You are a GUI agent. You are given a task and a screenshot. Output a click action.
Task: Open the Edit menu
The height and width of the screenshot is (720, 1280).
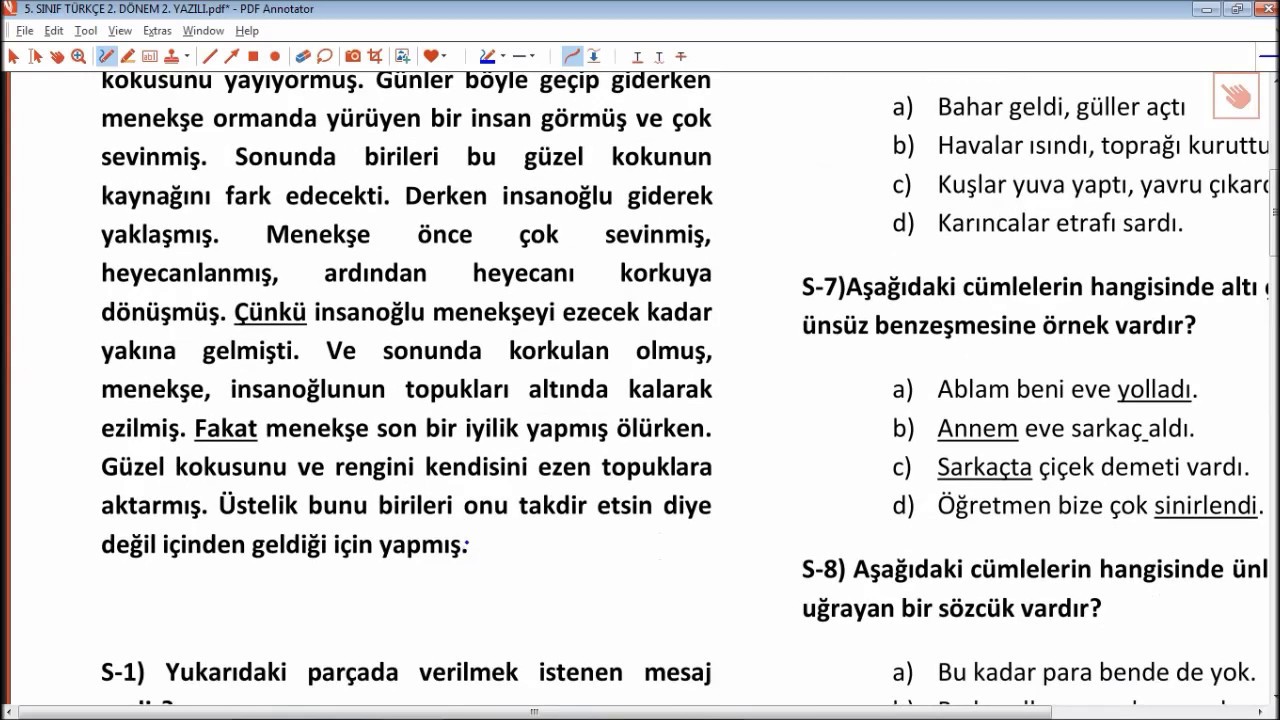coord(54,31)
